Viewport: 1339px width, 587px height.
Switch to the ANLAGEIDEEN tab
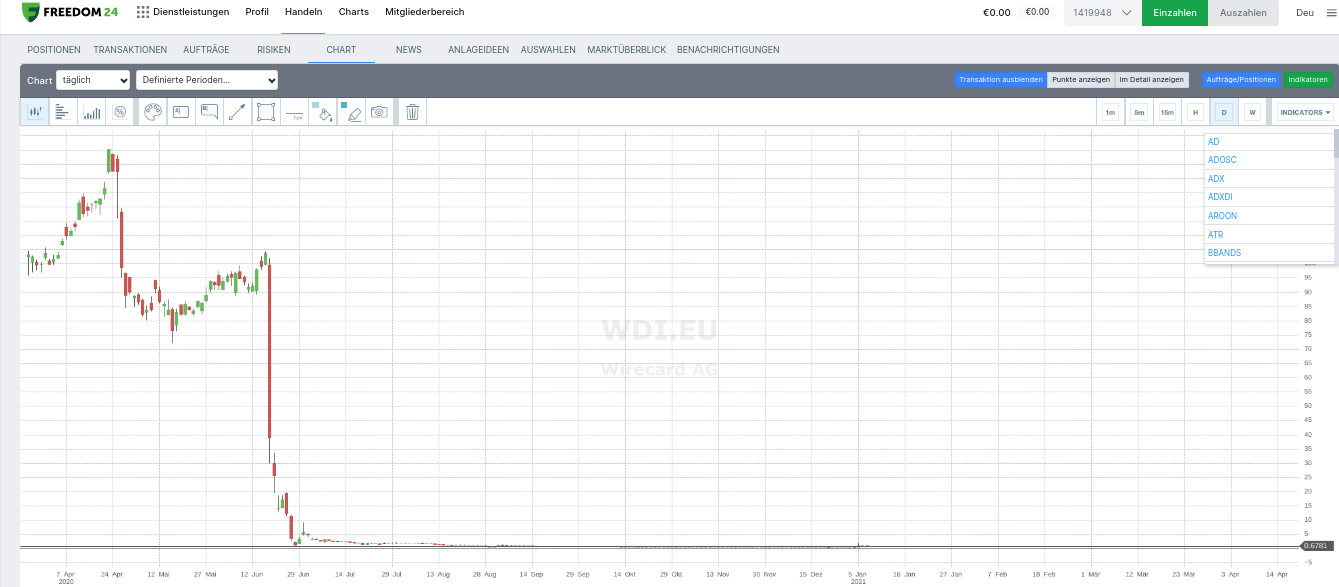(x=479, y=50)
